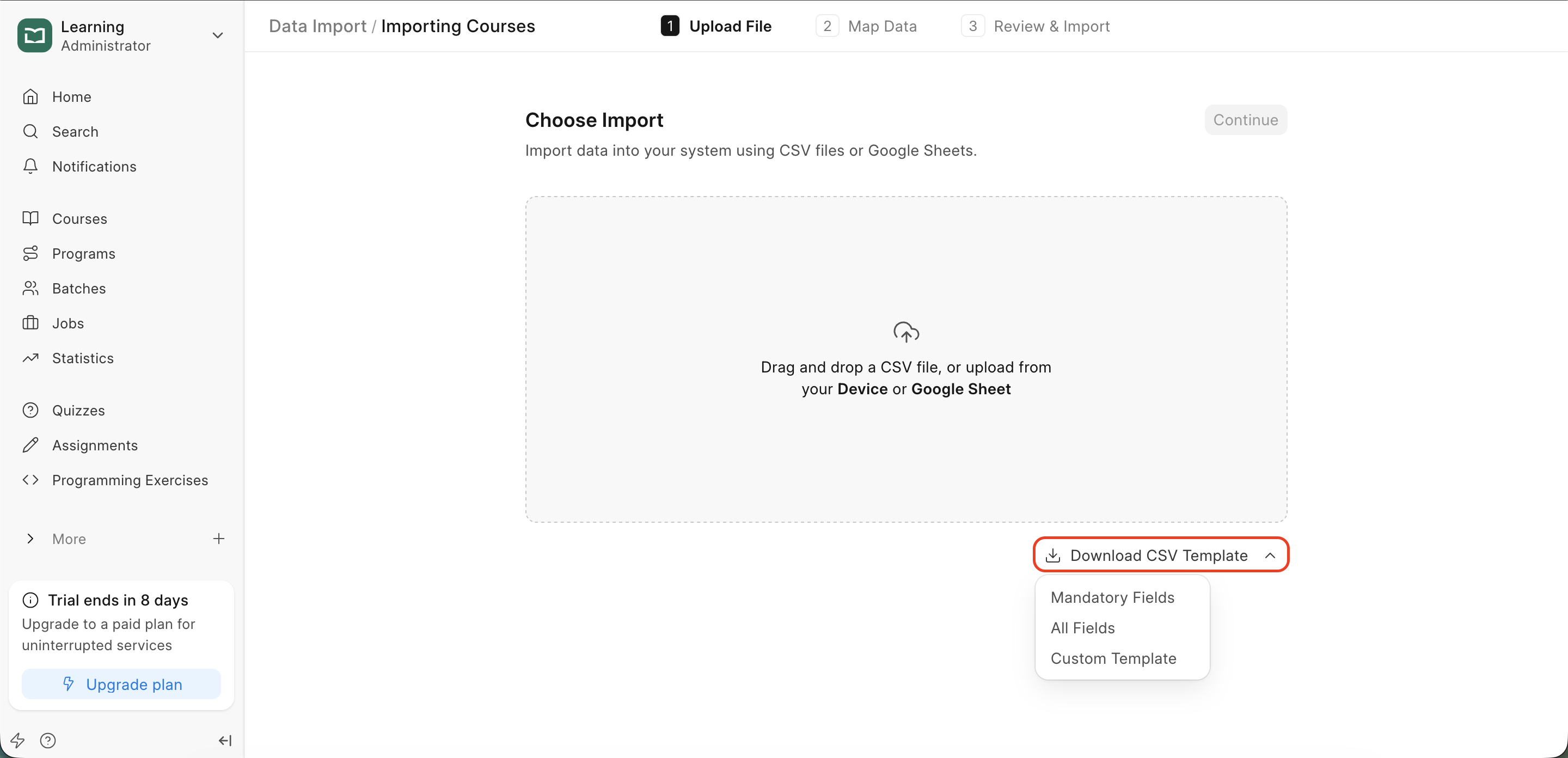Viewport: 1568px width, 758px height.
Task: Open Courses via the book icon
Action: [30, 218]
